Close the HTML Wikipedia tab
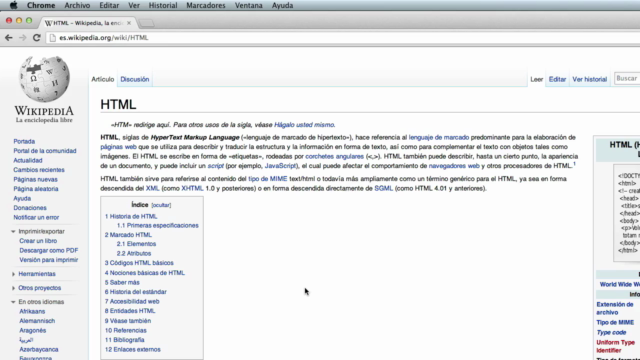This screenshot has width=640, height=360. (x=129, y=23)
